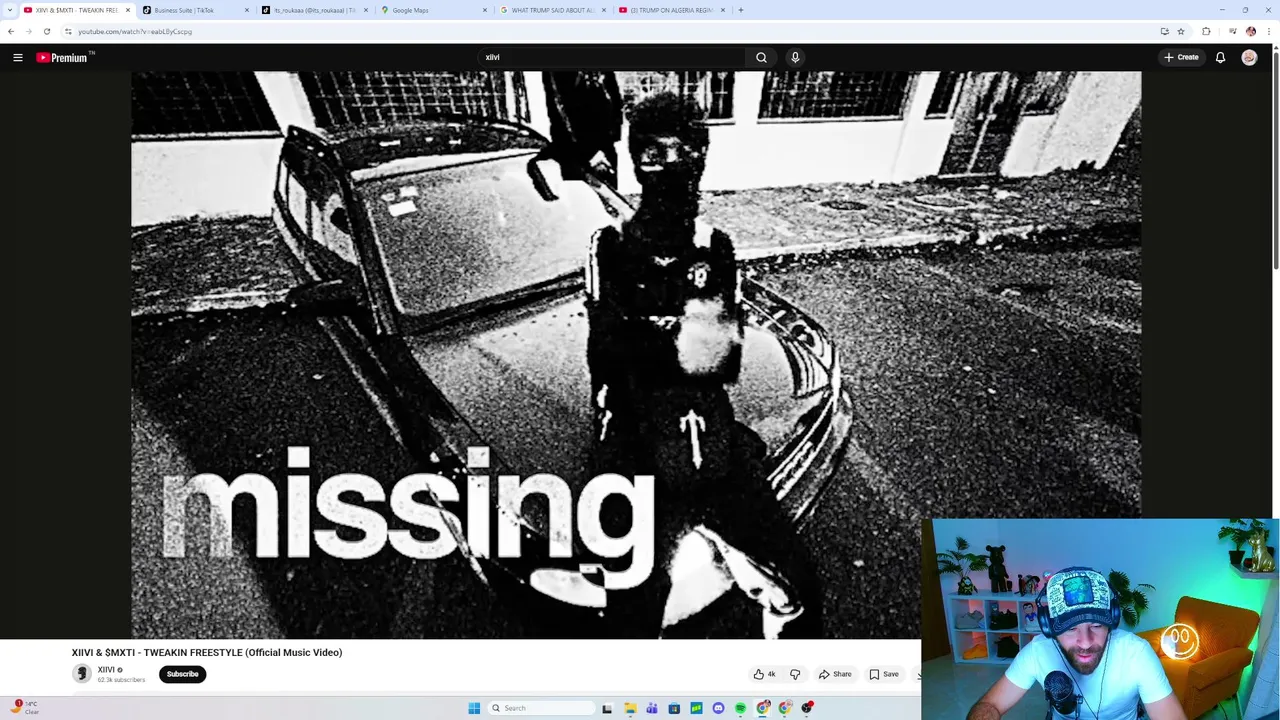Click the YouTube search magnifier button
Screen dimensions: 1280x720
click(x=761, y=57)
